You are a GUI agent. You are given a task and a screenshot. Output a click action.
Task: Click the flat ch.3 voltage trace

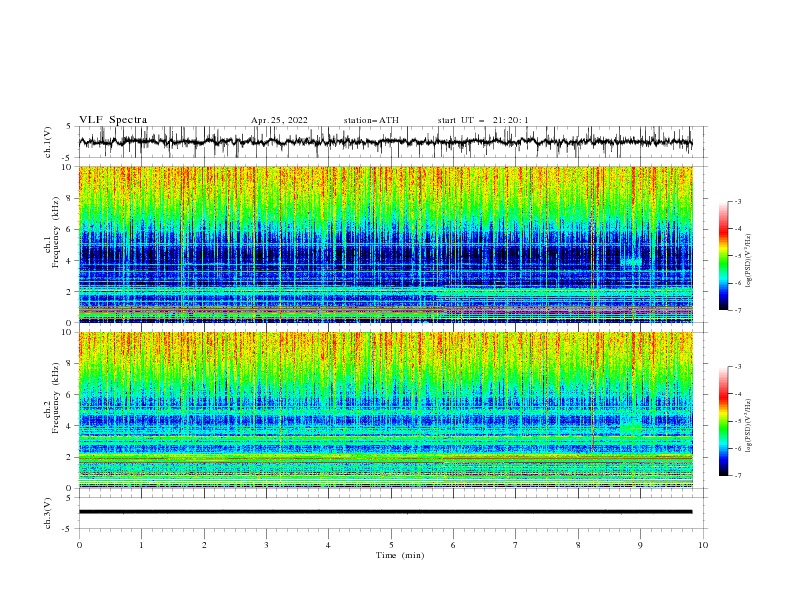point(385,512)
